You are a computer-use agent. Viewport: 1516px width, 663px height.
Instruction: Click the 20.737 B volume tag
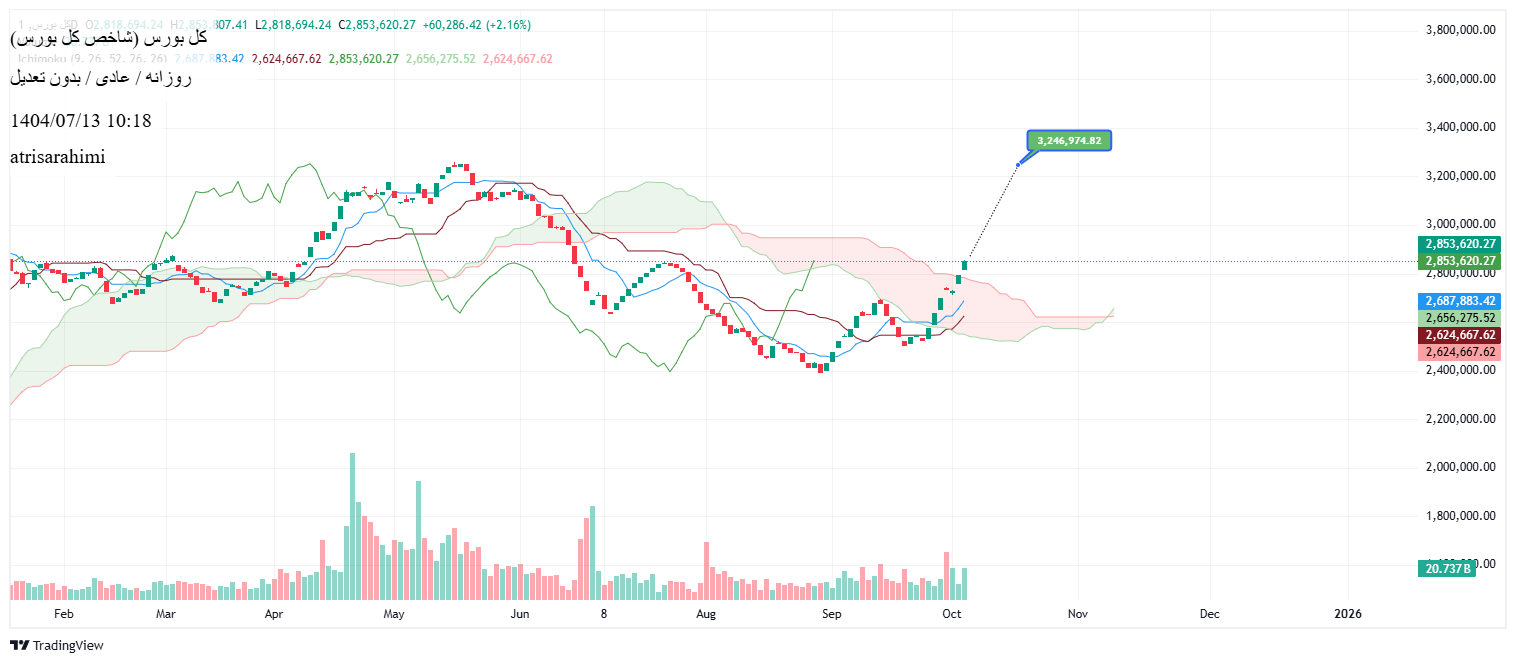click(x=1446, y=568)
